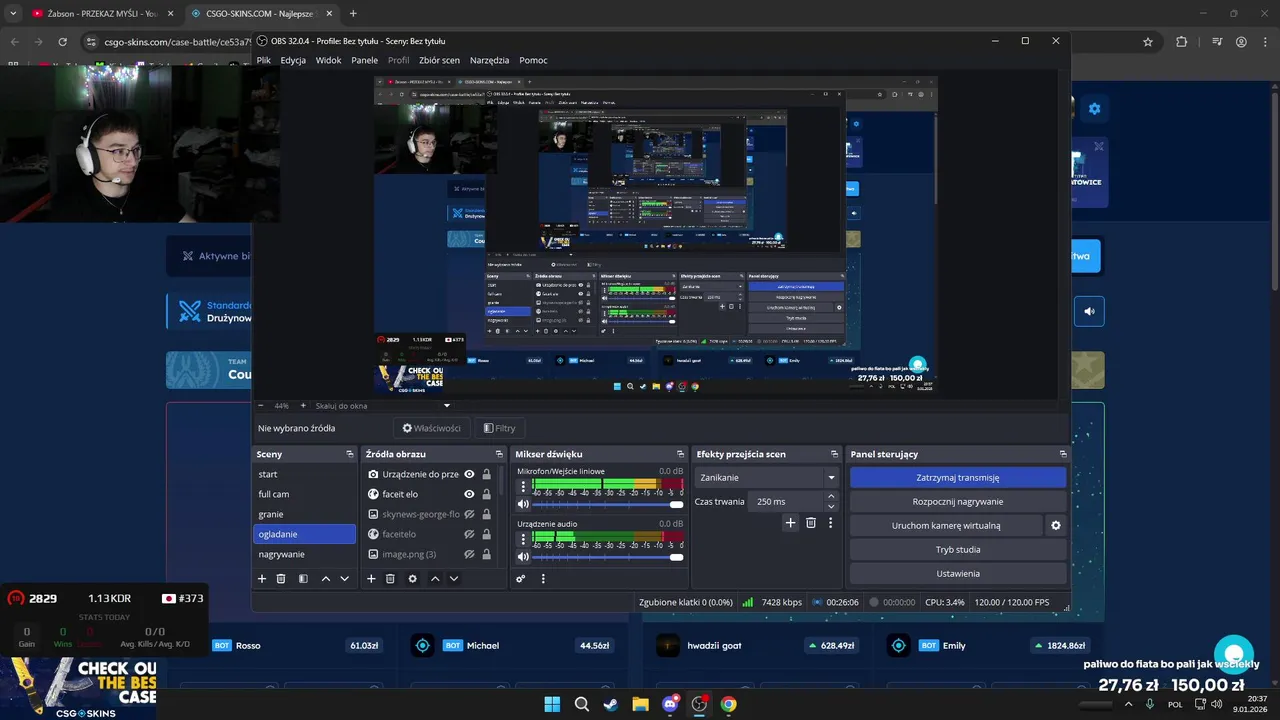Toggle lock on skynews-george-flo source

click(x=487, y=514)
